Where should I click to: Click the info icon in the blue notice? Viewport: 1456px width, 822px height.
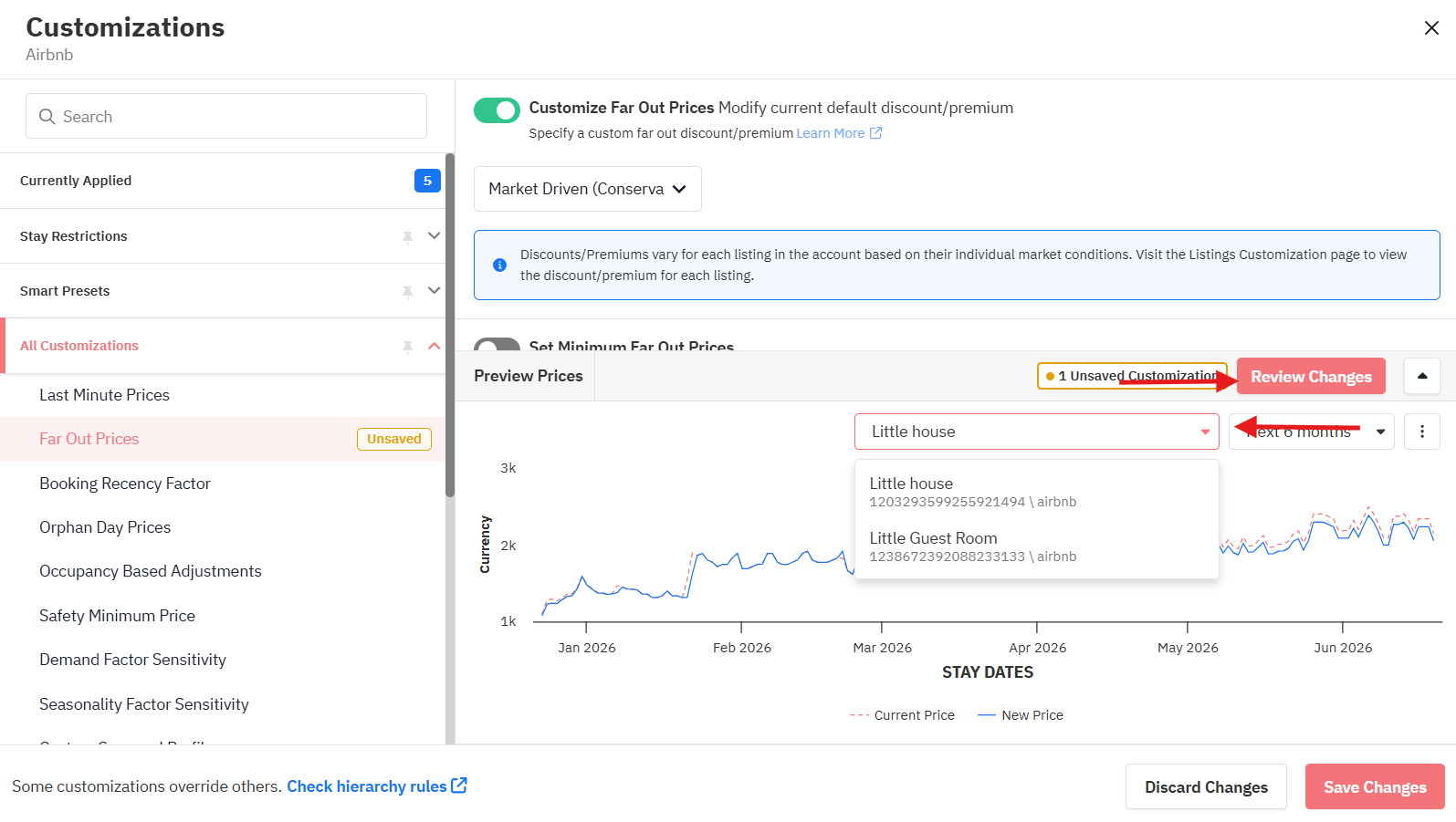tap(499, 265)
